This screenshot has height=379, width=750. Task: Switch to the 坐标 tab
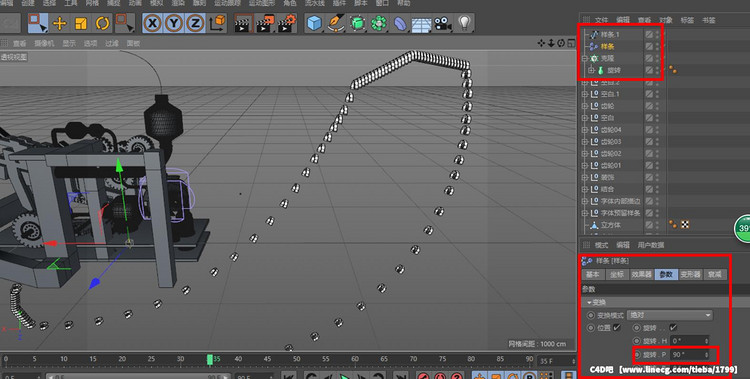coord(617,274)
